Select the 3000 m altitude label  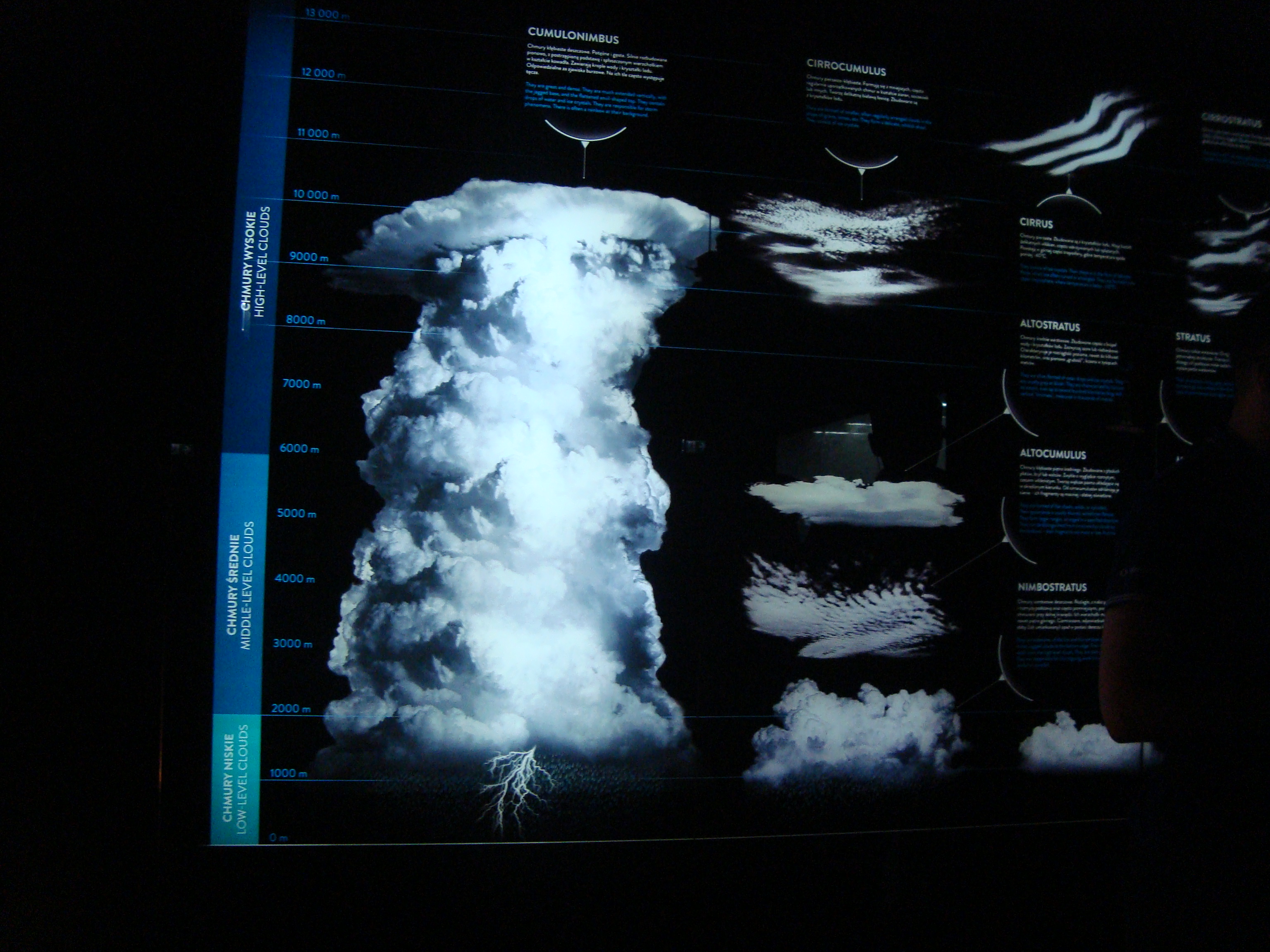[x=293, y=643]
